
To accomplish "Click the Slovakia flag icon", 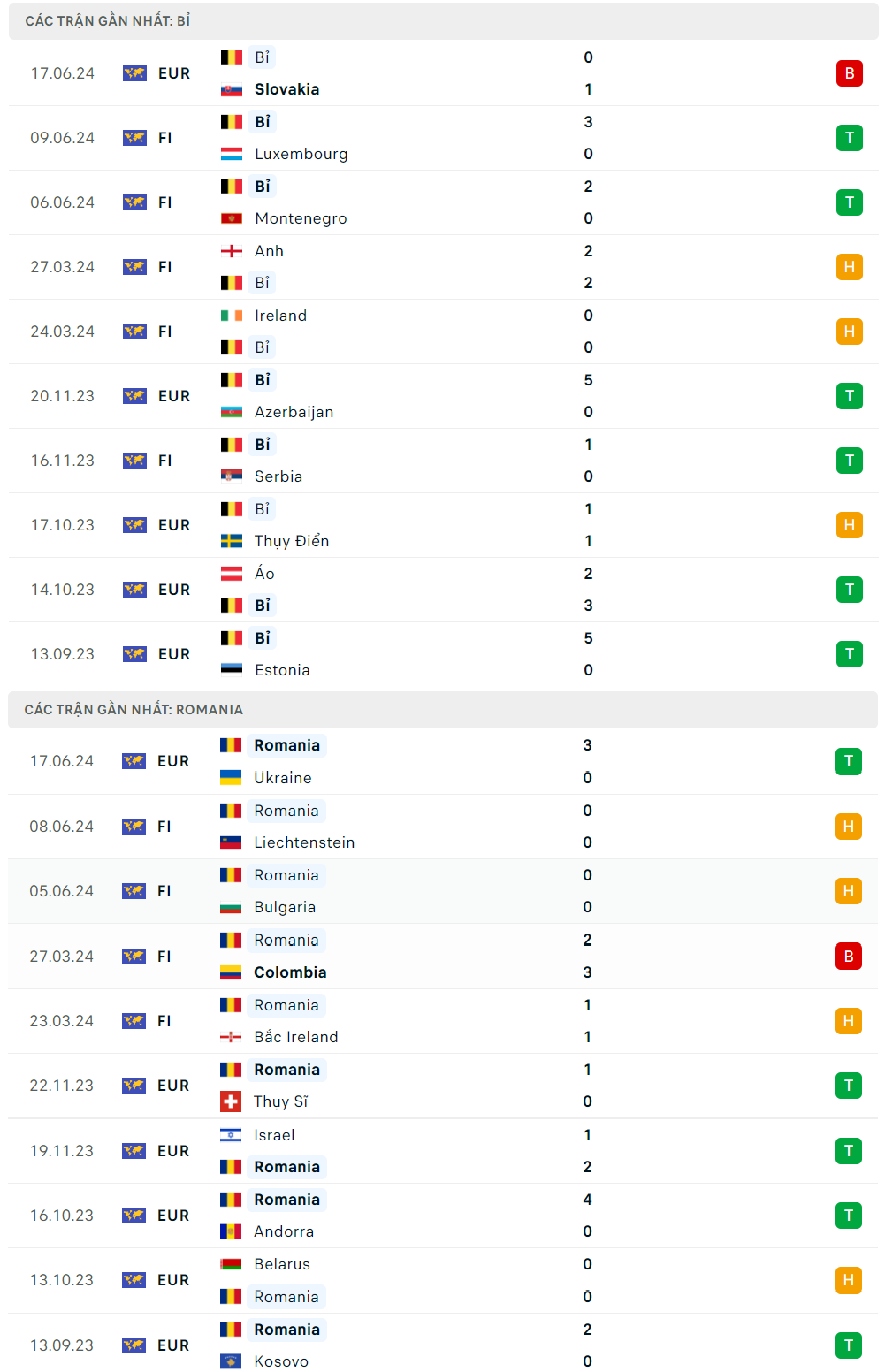I will click(x=232, y=89).
